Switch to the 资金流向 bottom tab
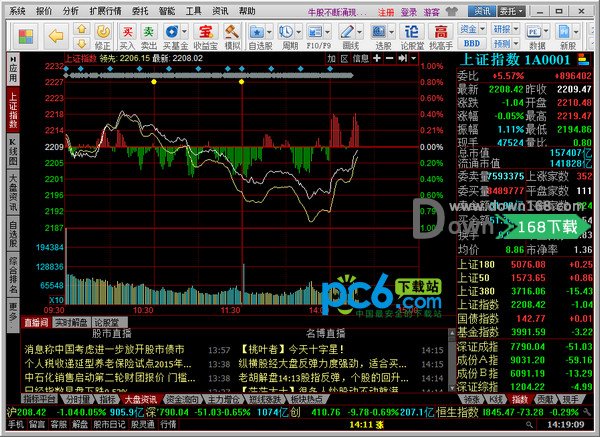 [182, 399]
